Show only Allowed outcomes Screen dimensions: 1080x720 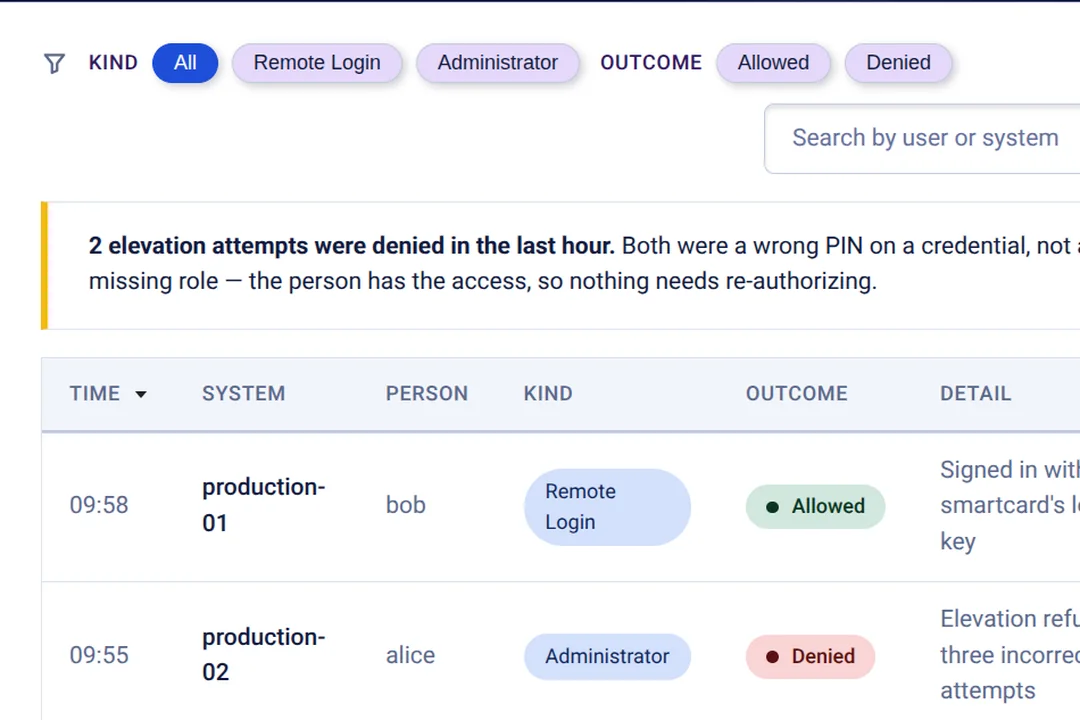[773, 63]
